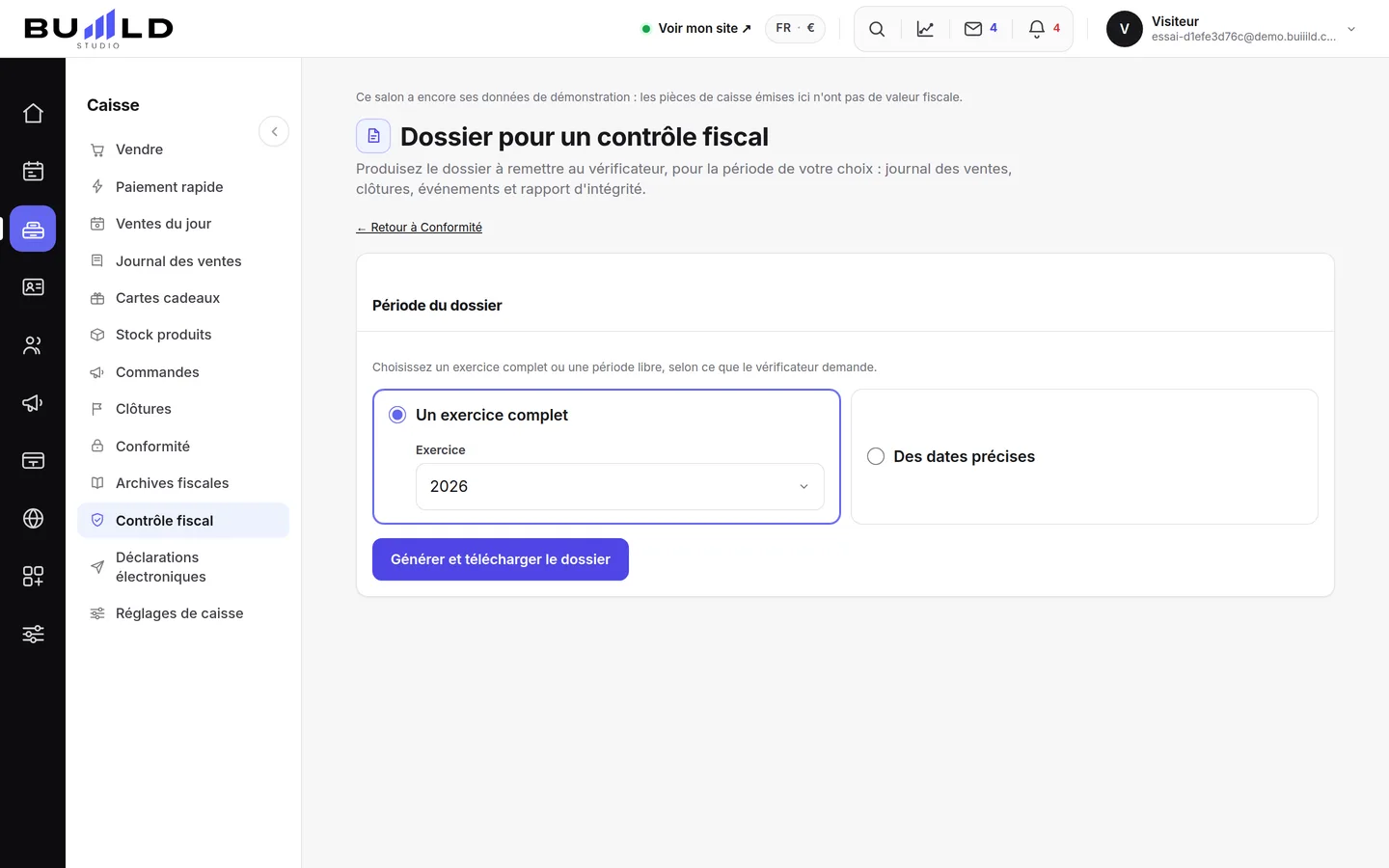This screenshot has width=1389, height=868.
Task: Click the search magnifier icon
Action: click(x=877, y=29)
